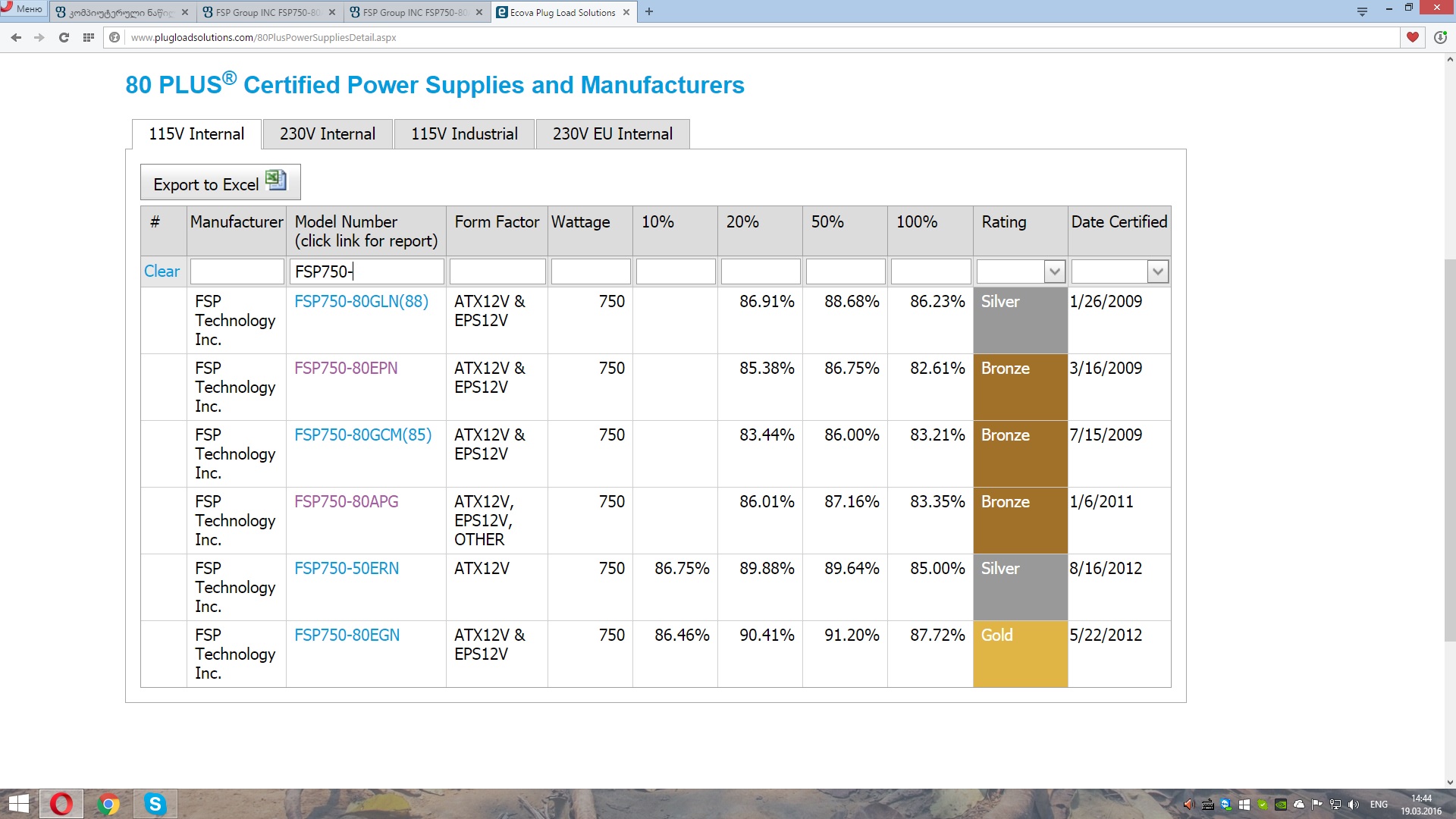Viewport: 1456px width, 819px height.
Task: Open the Speed Dial grid icon
Action: point(89,37)
